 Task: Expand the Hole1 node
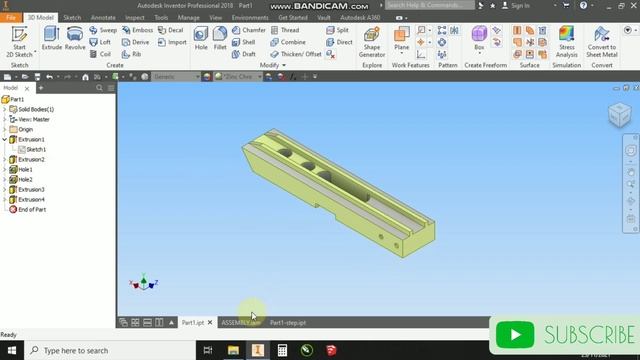tap(5, 169)
